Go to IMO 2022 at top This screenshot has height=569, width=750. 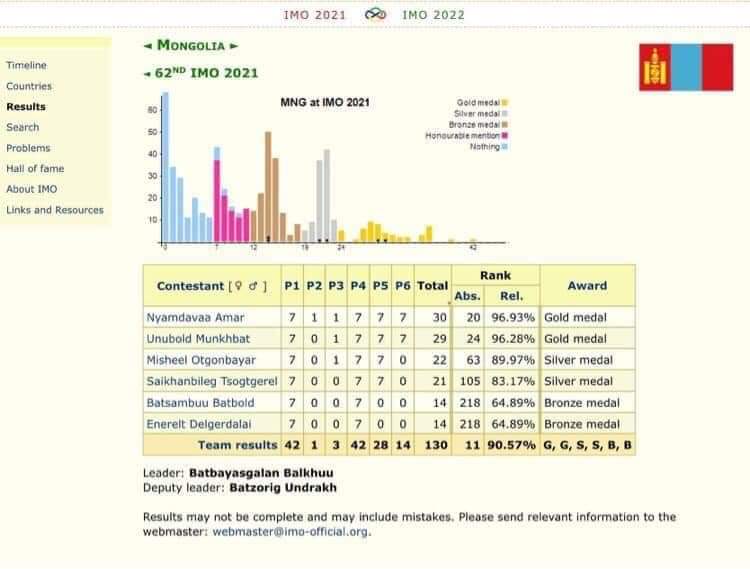click(x=433, y=15)
